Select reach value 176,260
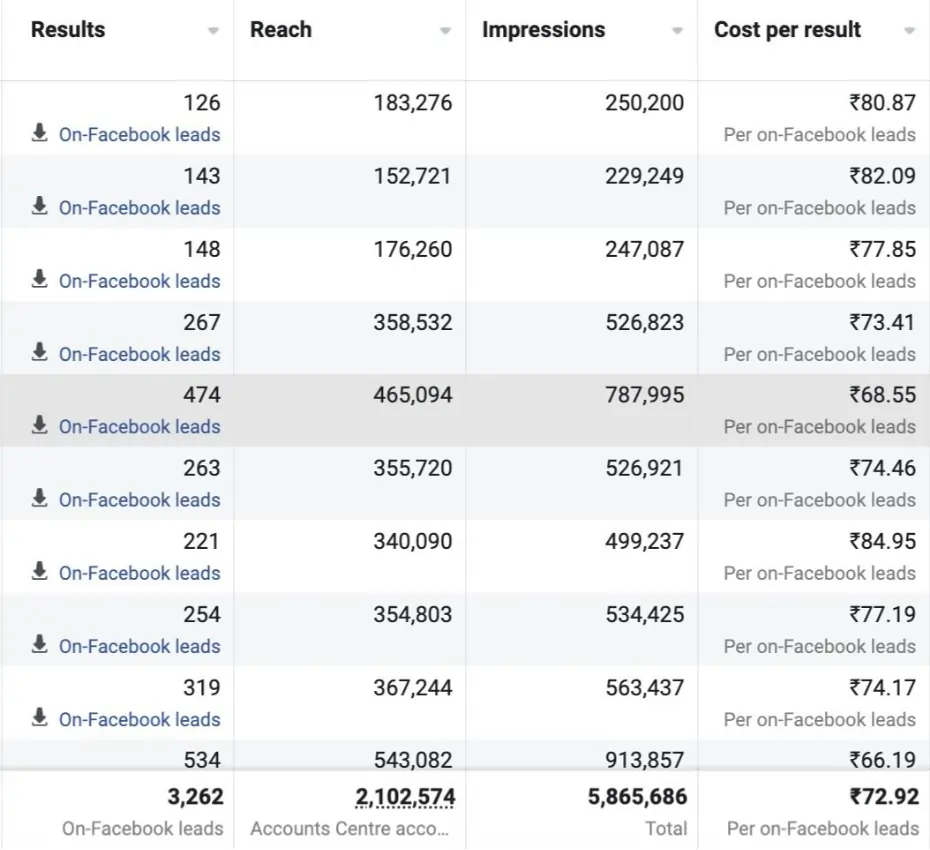Image resolution: width=930 pixels, height=850 pixels. click(x=413, y=249)
